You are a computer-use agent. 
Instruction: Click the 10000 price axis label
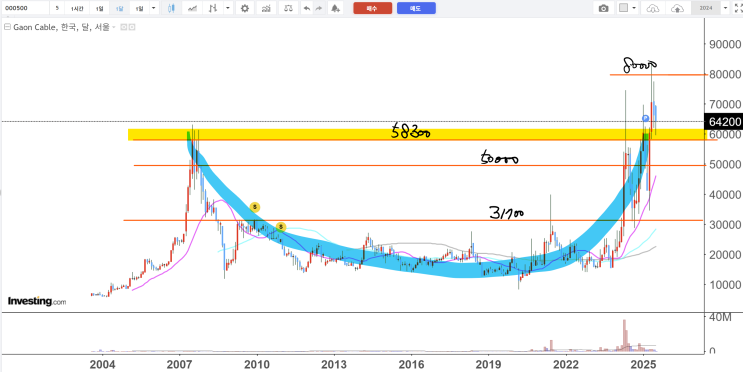click(x=724, y=284)
